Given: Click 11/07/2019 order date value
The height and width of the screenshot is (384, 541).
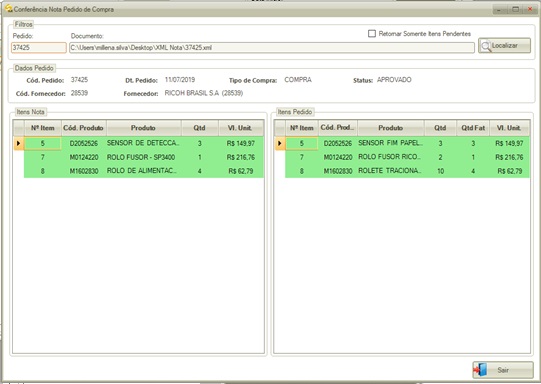Looking at the screenshot, I should pyautogui.click(x=180, y=80).
